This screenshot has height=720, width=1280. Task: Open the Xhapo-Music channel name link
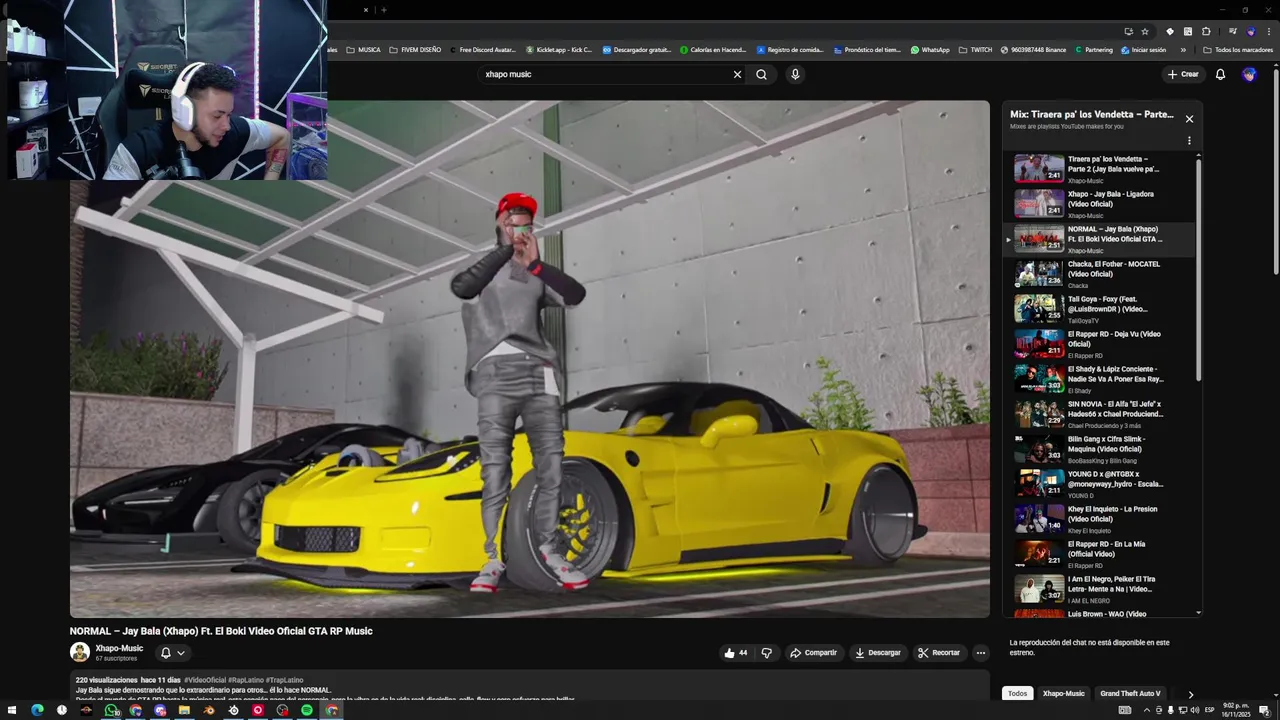pyautogui.click(x=119, y=648)
